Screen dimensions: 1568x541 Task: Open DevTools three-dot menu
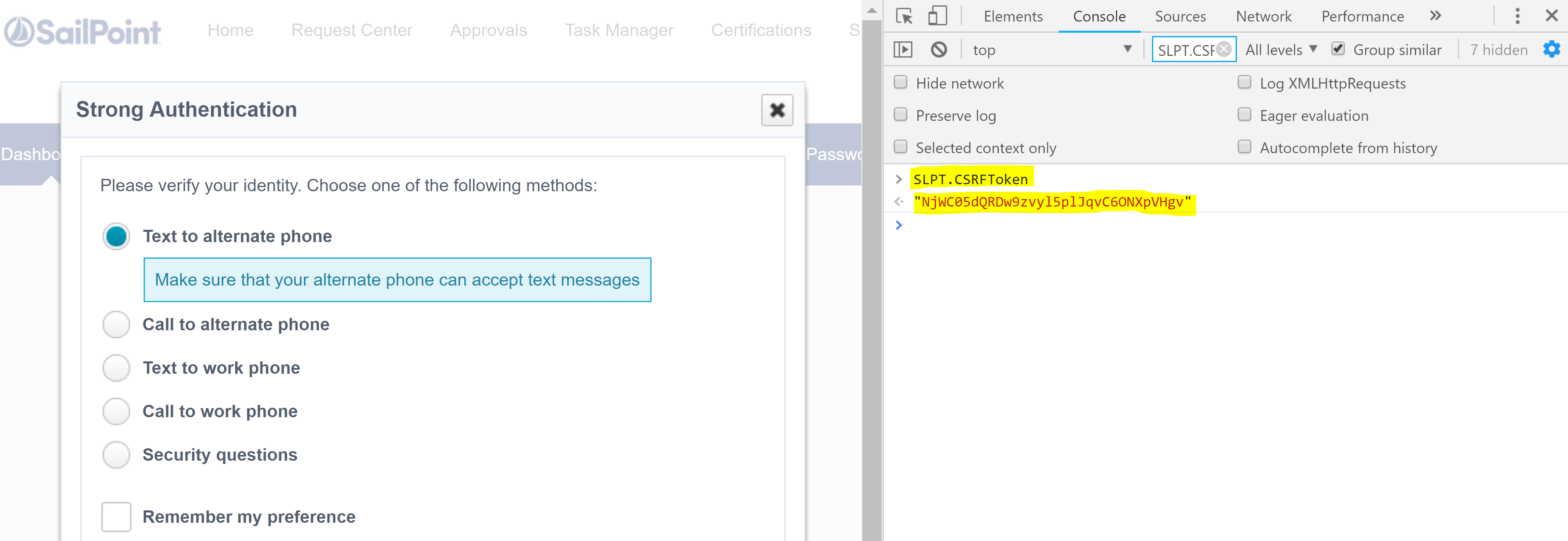tap(1517, 17)
